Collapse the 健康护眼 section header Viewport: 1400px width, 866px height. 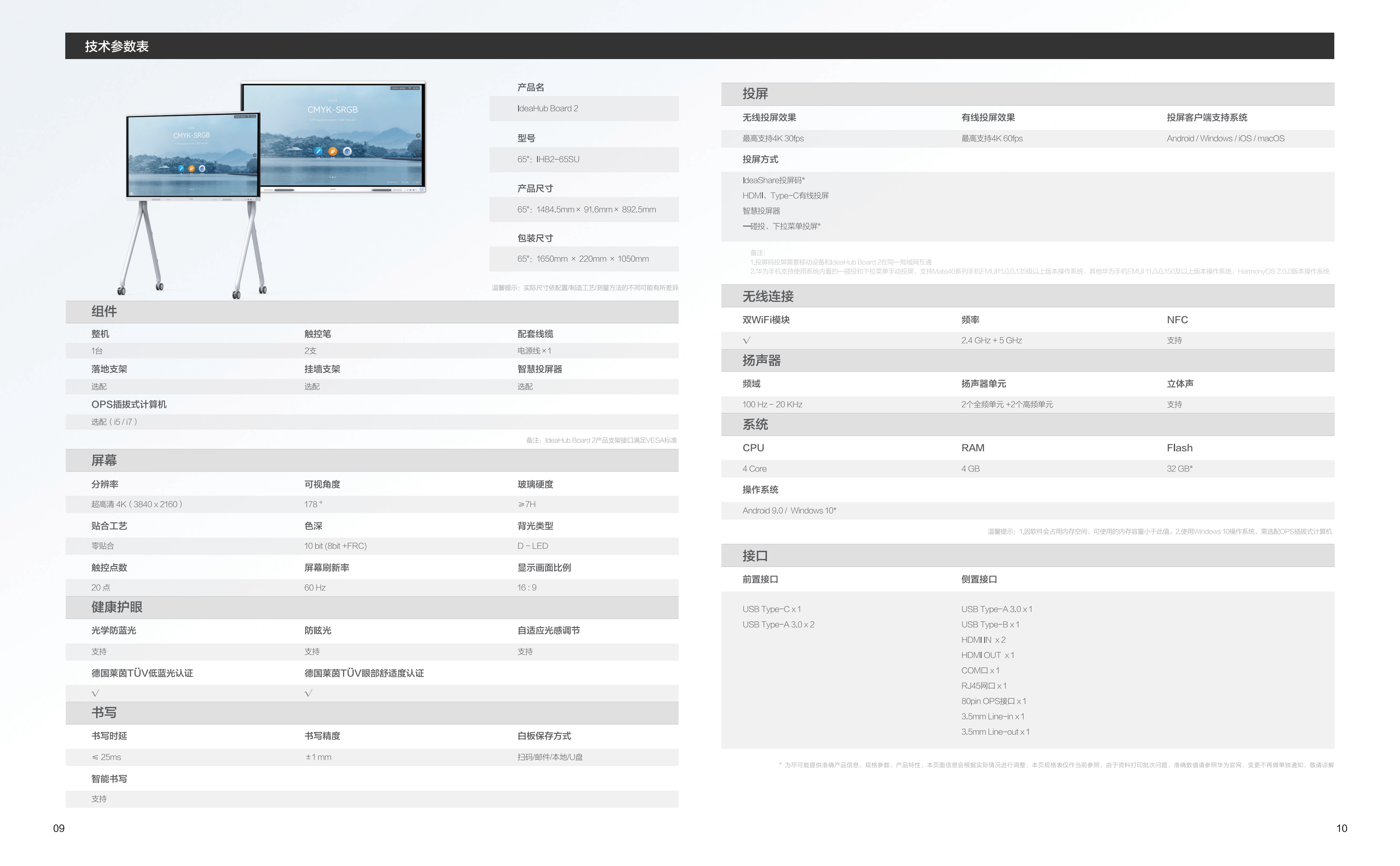[x=117, y=607]
